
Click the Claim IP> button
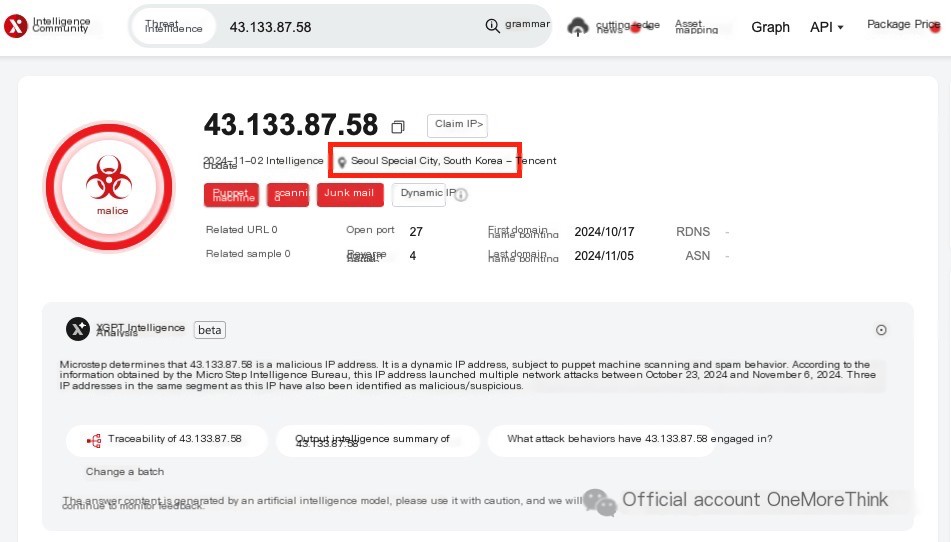tap(457, 125)
